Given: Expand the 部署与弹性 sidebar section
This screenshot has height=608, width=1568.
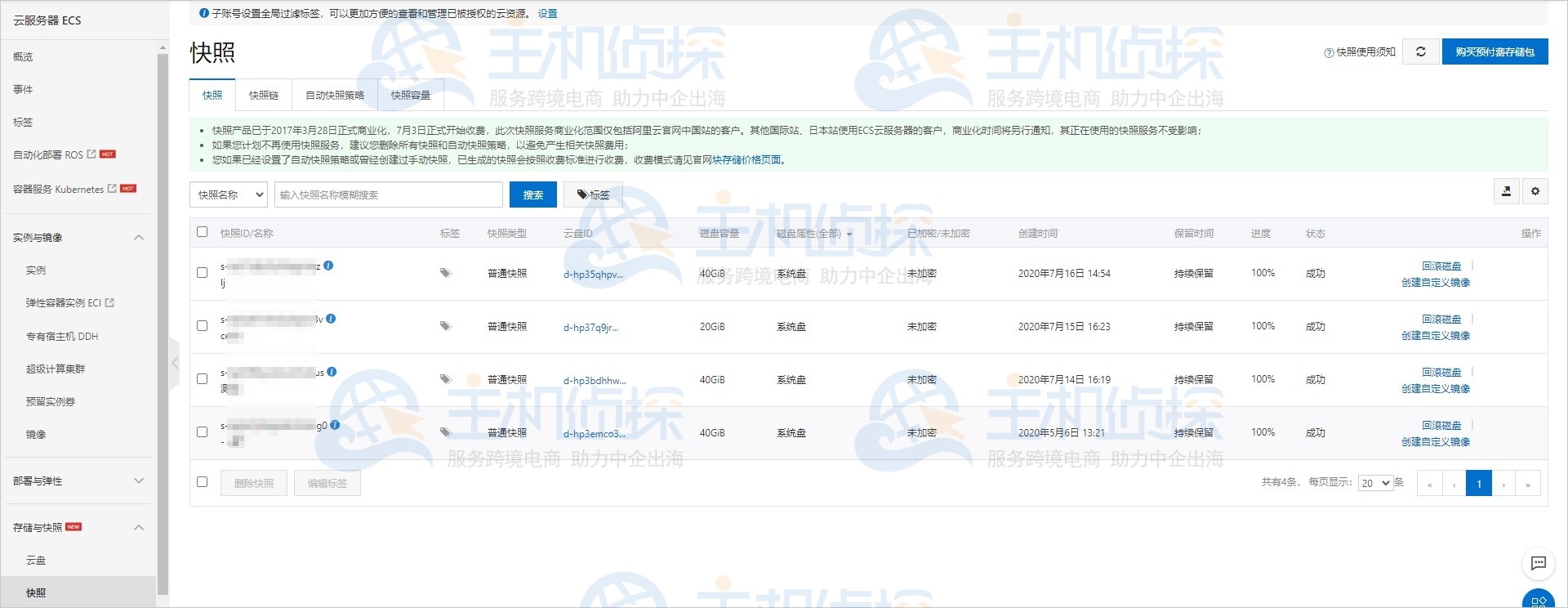Looking at the screenshot, I should point(139,481).
